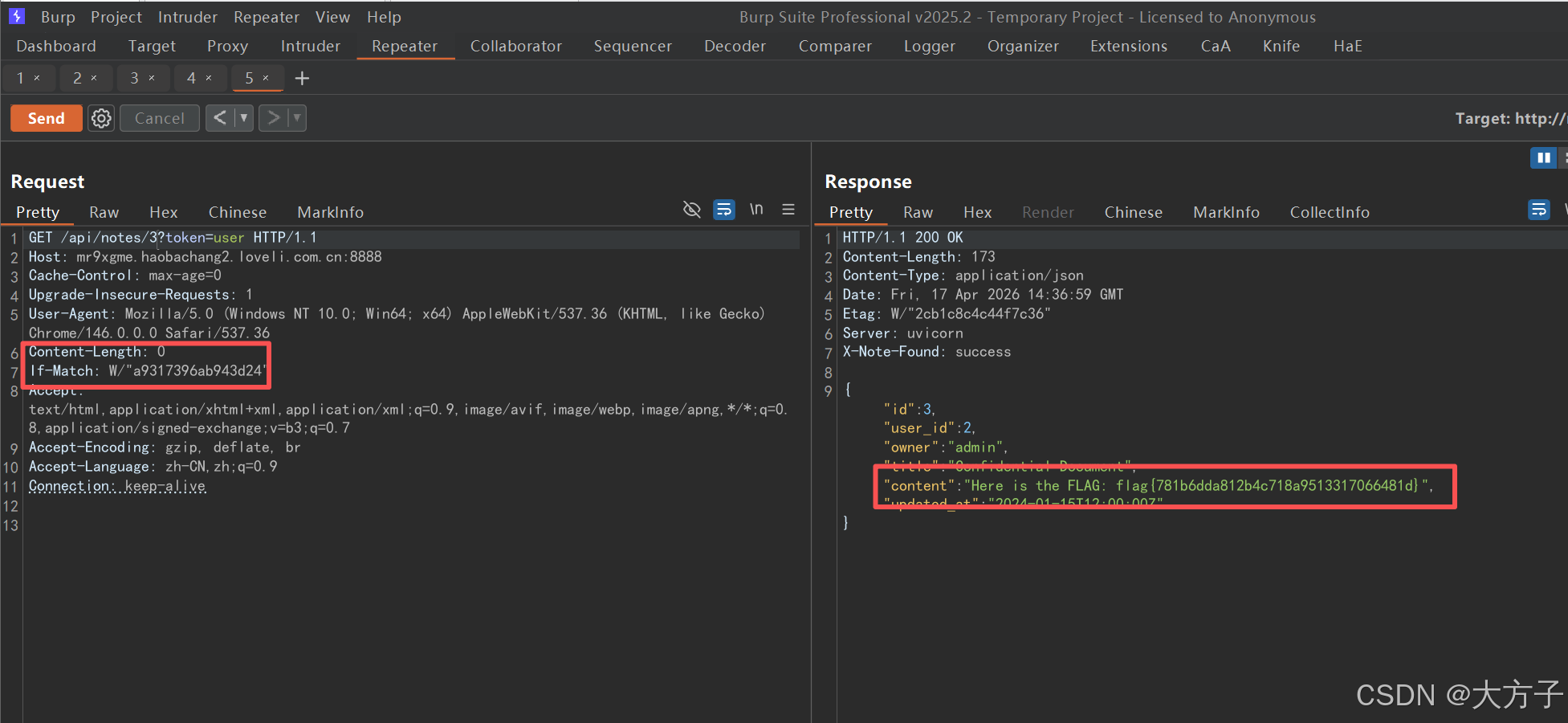The height and width of the screenshot is (723, 1568).
Task: Click the GET /api/notes/3 request line
Action: pos(173,238)
